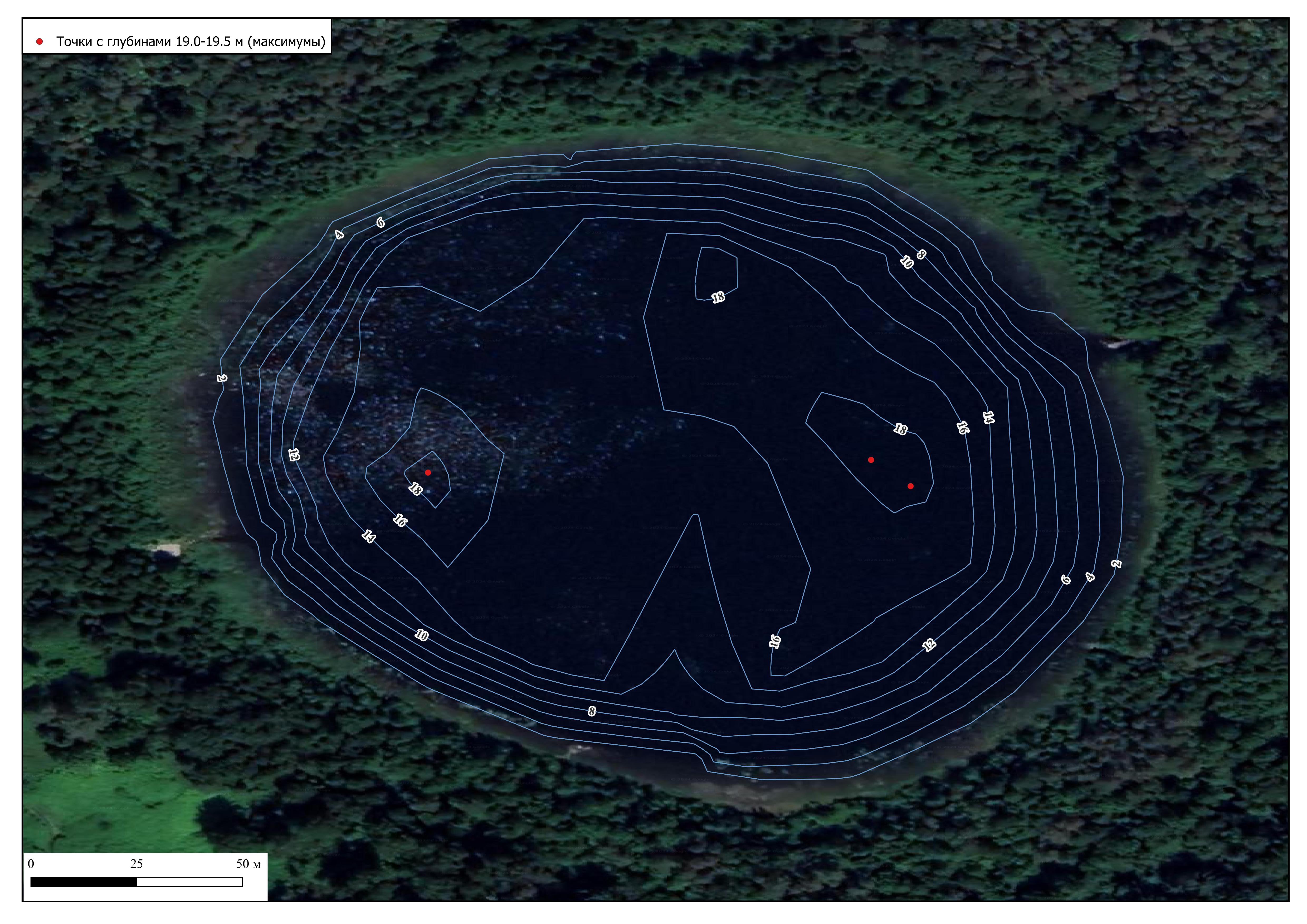Click the 14 contour label on the east side
The image size is (1307, 924).
[x=988, y=417]
